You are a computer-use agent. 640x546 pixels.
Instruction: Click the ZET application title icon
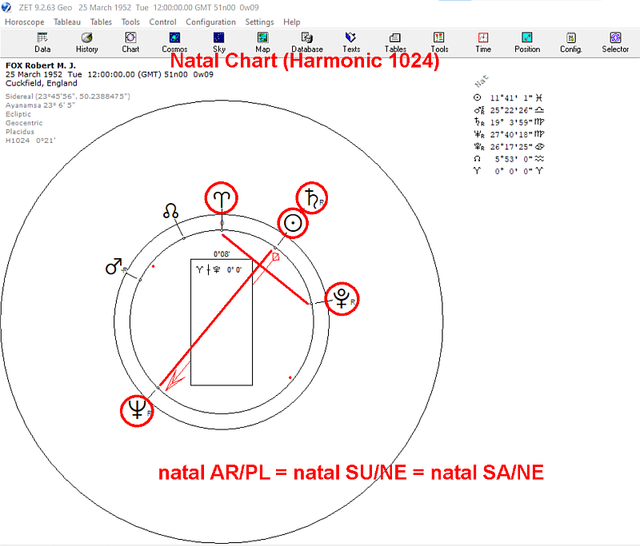(x=7, y=7)
